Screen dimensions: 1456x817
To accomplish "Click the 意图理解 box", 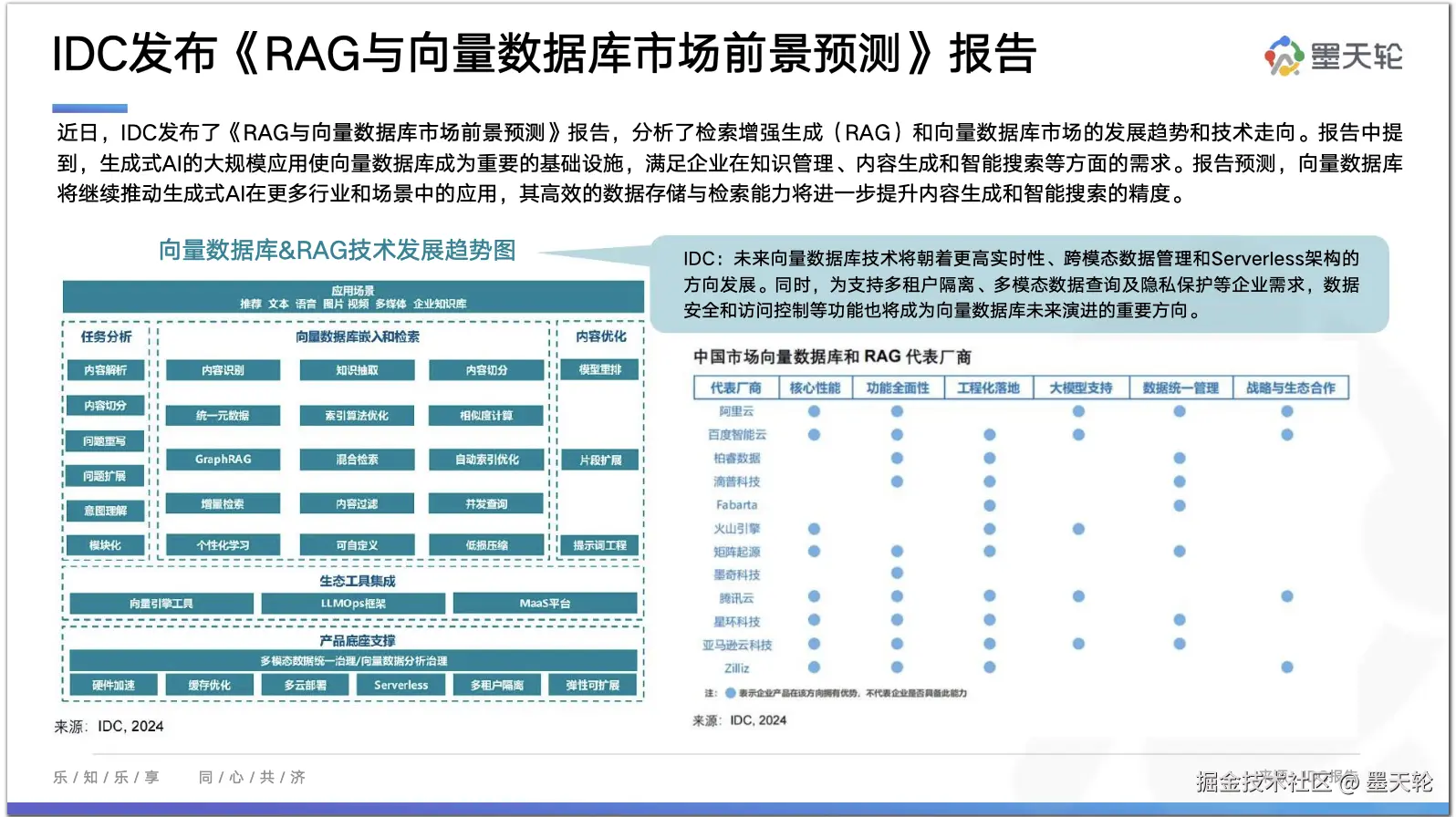I will pyautogui.click(x=105, y=511).
